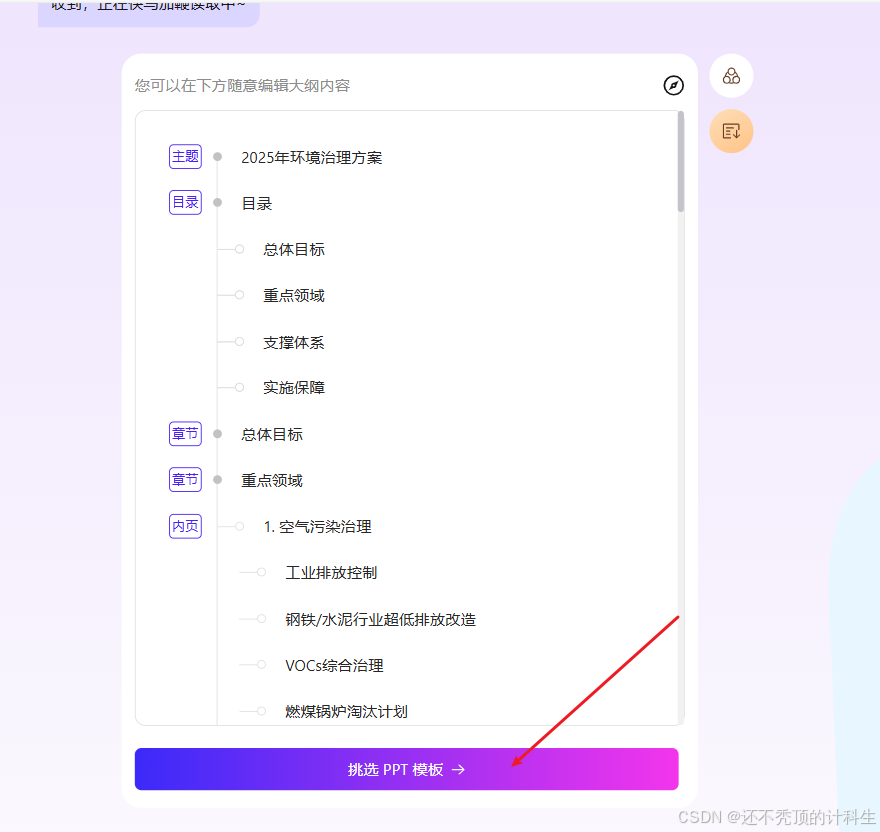The image size is (880, 832).
Task: Select the 目录 tag label
Action: click(185, 202)
